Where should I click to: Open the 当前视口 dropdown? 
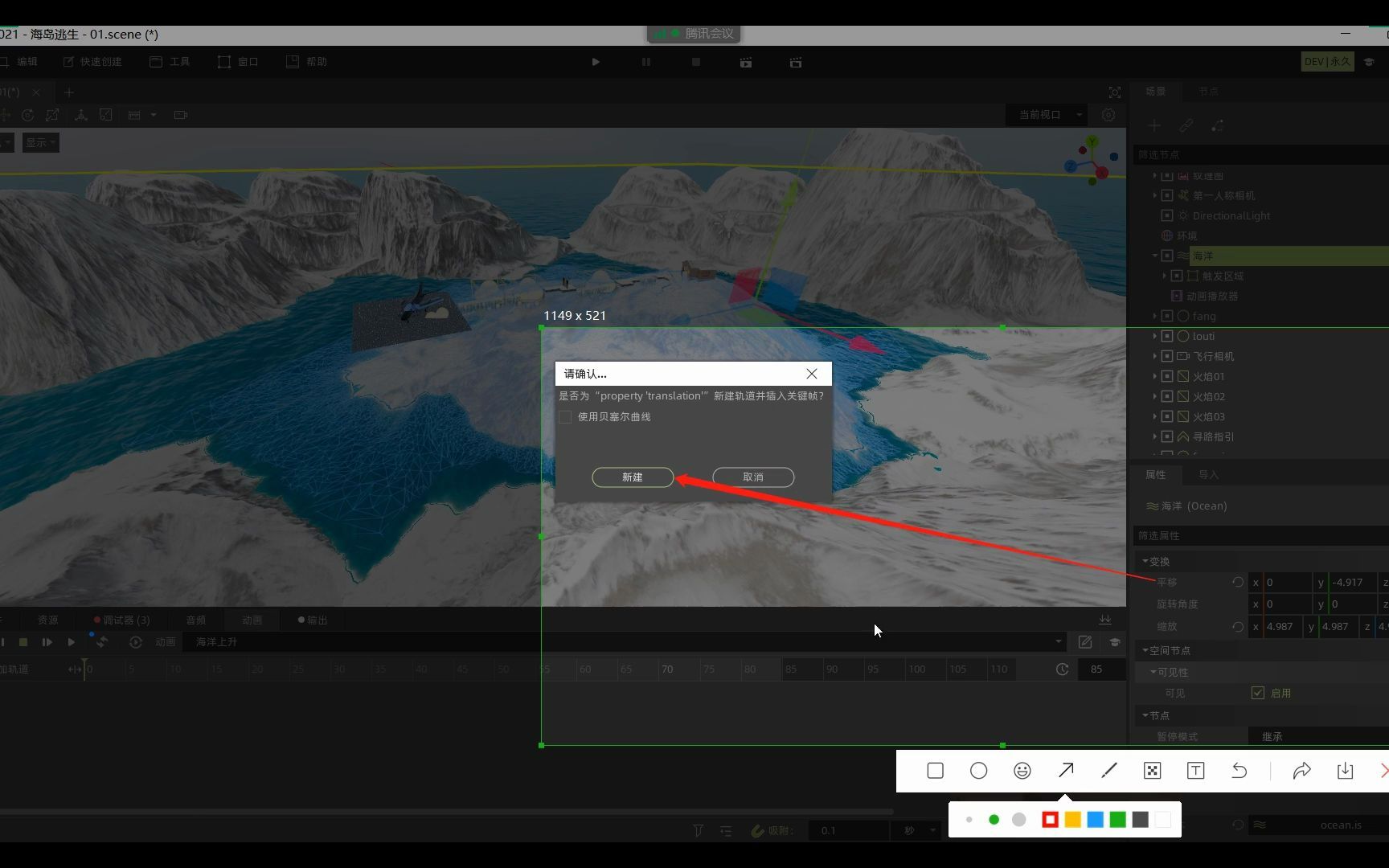tap(1047, 115)
